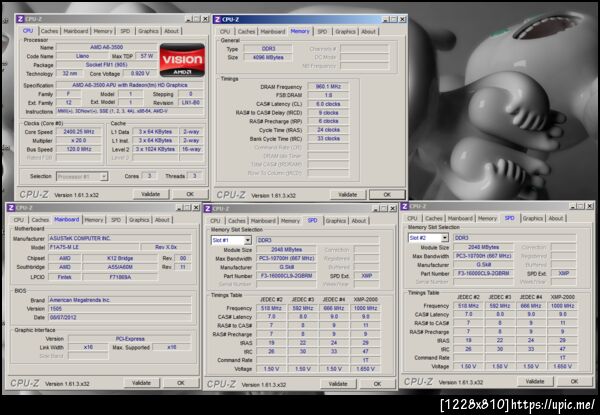The height and width of the screenshot is (415, 600).
Task: Switch to Caches tab in CPU window
Action: point(49,31)
